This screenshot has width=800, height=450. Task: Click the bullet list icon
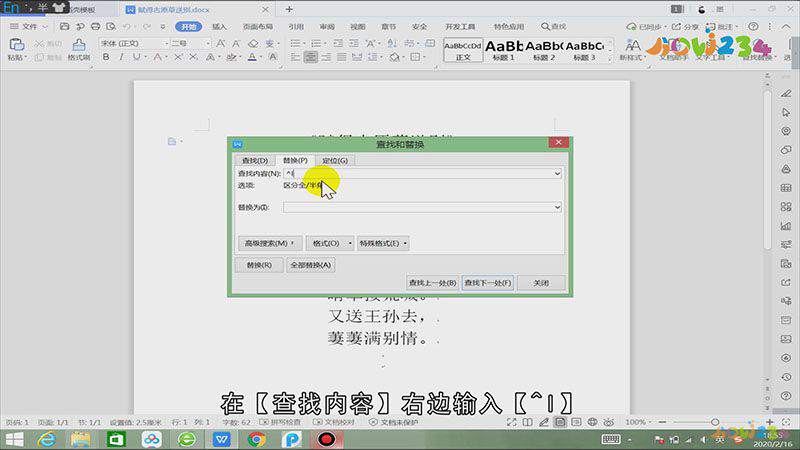[295, 43]
